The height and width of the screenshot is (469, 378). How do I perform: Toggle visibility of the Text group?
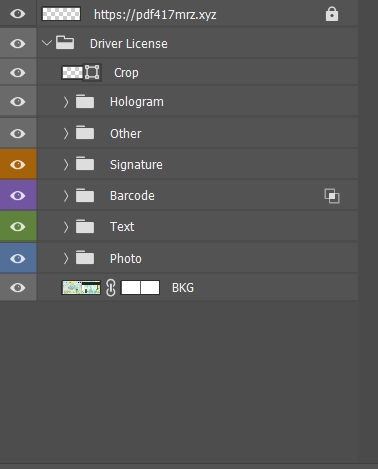(18, 227)
